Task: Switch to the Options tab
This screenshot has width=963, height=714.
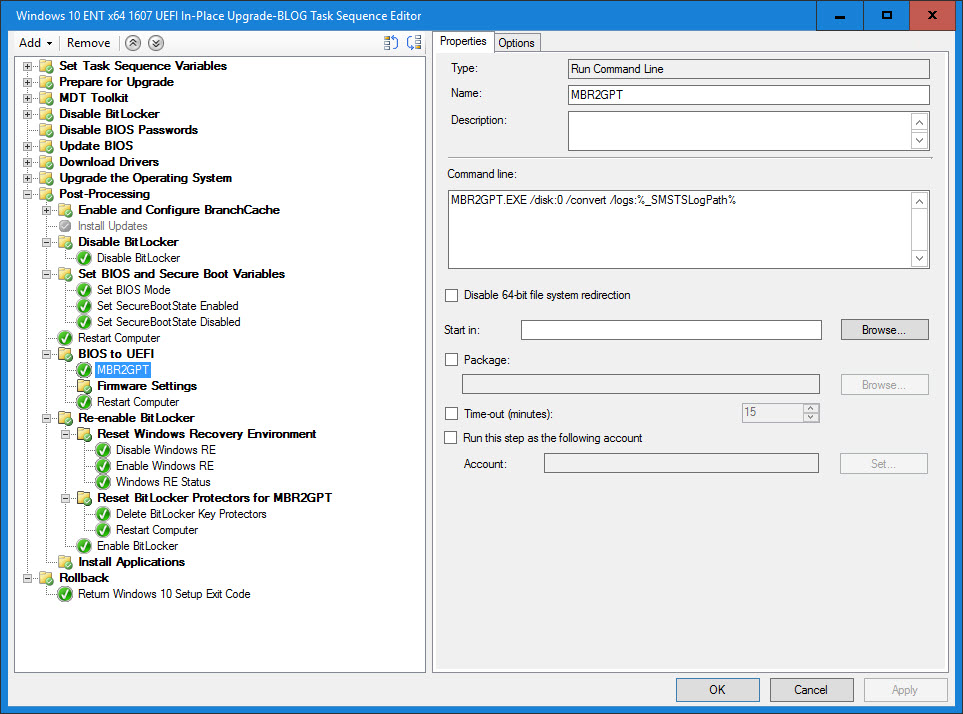Action: pyautogui.click(x=516, y=42)
